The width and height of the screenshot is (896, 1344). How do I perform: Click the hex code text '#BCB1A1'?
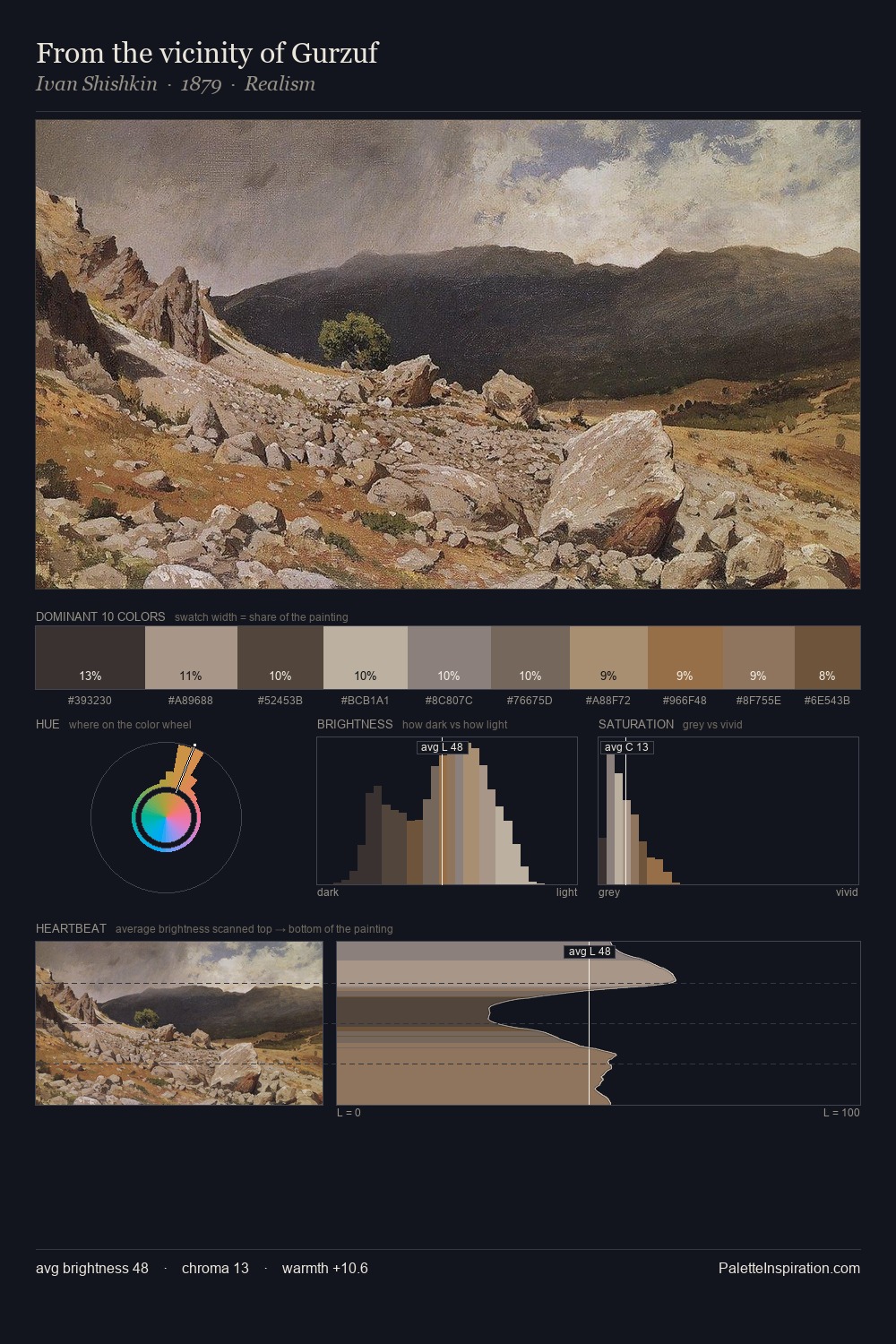click(366, 701)
